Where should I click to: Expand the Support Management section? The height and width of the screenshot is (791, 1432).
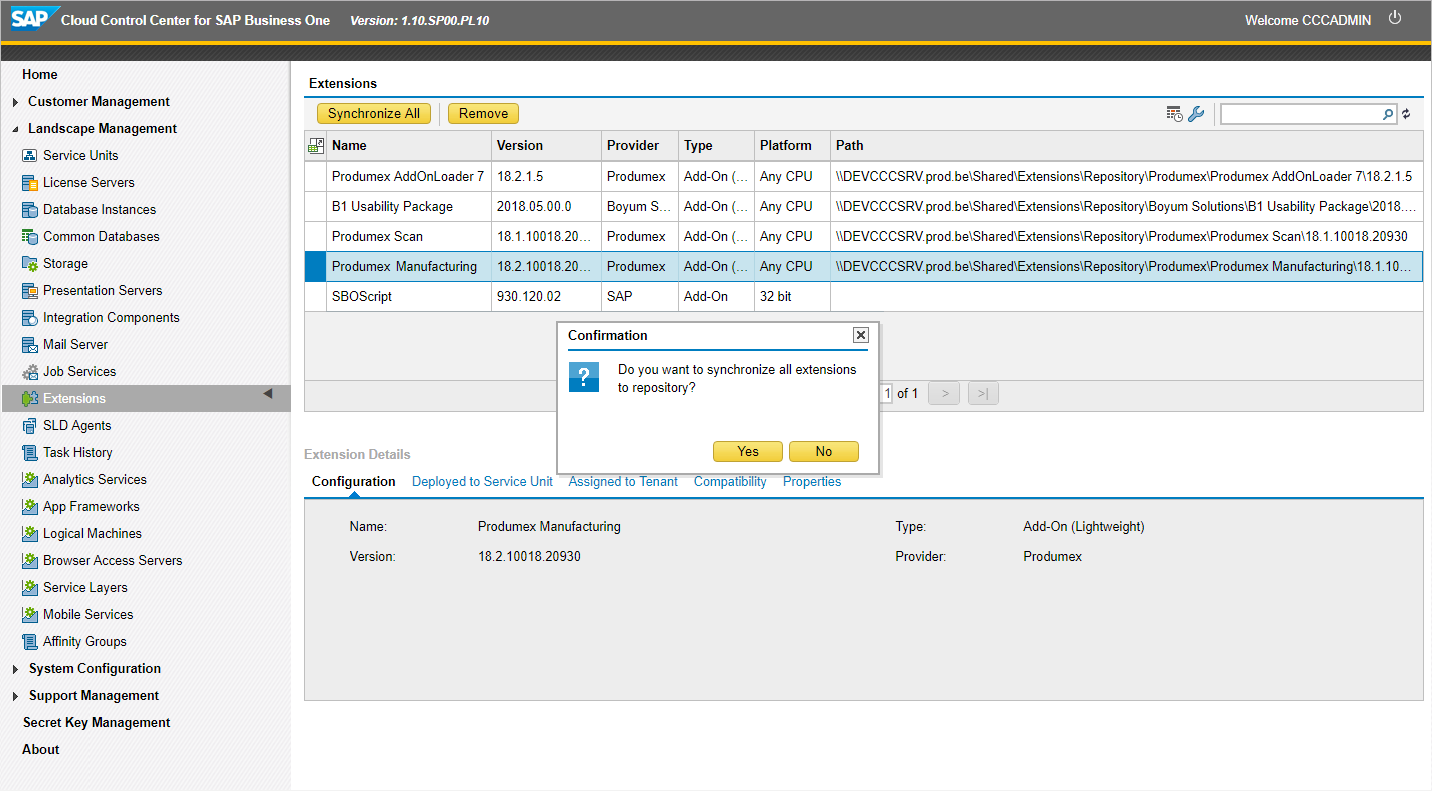pyautogui.click(x=15, y=696)
